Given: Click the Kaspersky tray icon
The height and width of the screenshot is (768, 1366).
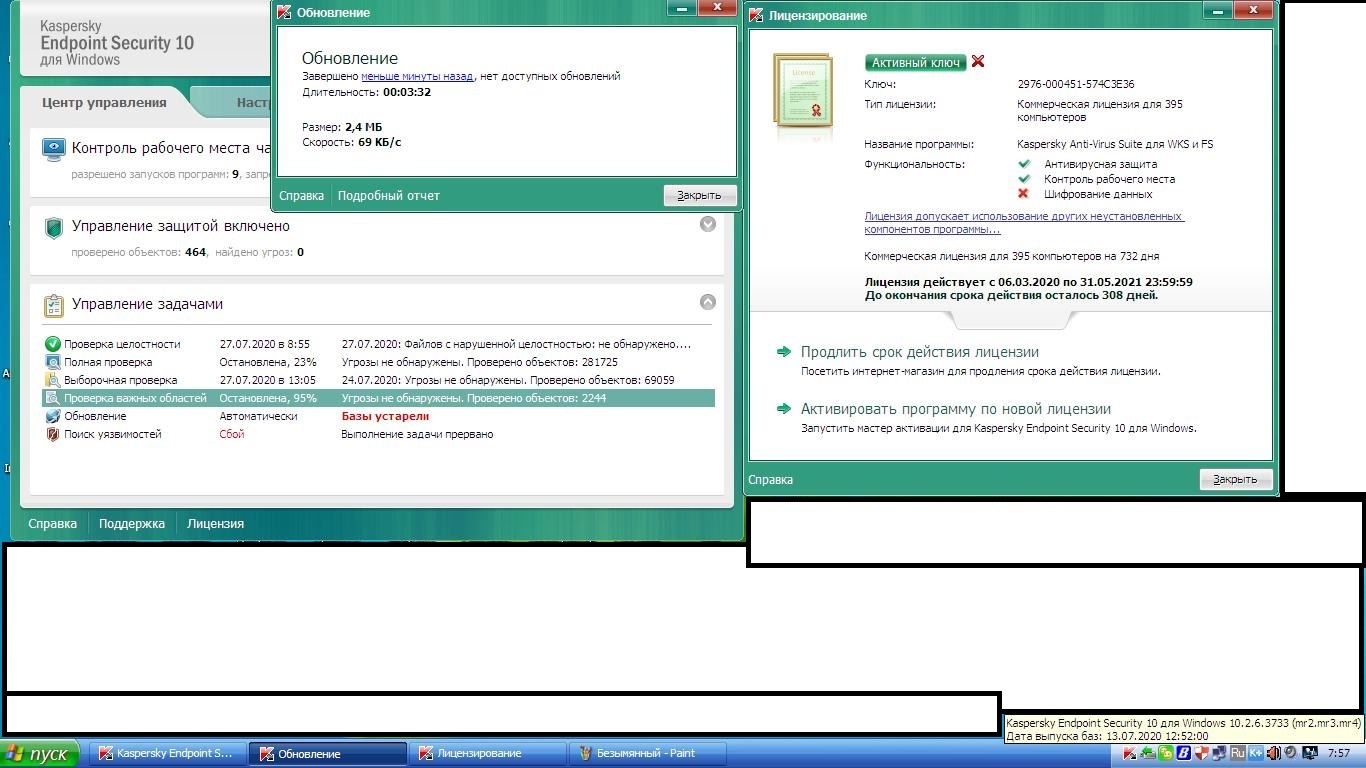Looking at the screenshot, I should point(1129,753).
